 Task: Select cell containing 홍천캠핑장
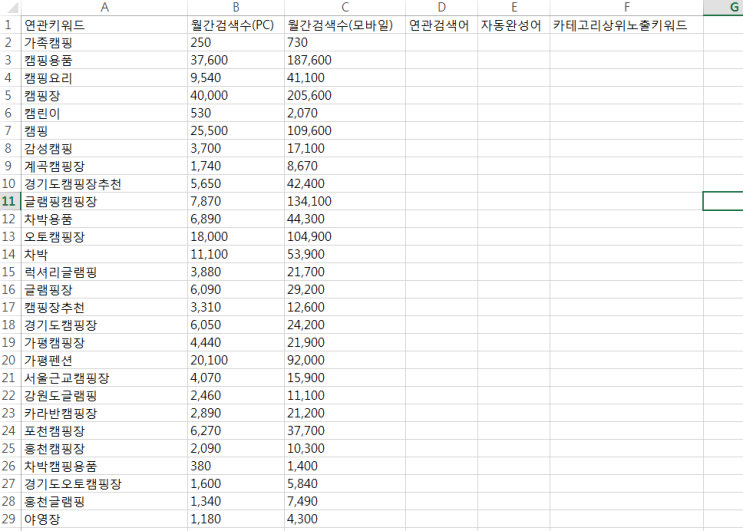click(x=104, y=448)
